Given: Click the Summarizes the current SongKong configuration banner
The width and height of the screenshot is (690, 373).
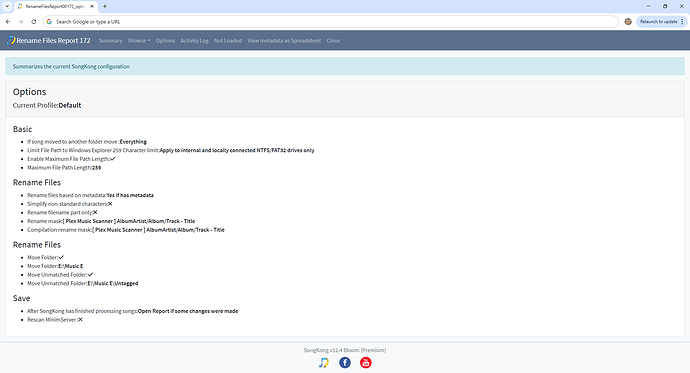Looking at the screenshot, I should click(345, 66).
